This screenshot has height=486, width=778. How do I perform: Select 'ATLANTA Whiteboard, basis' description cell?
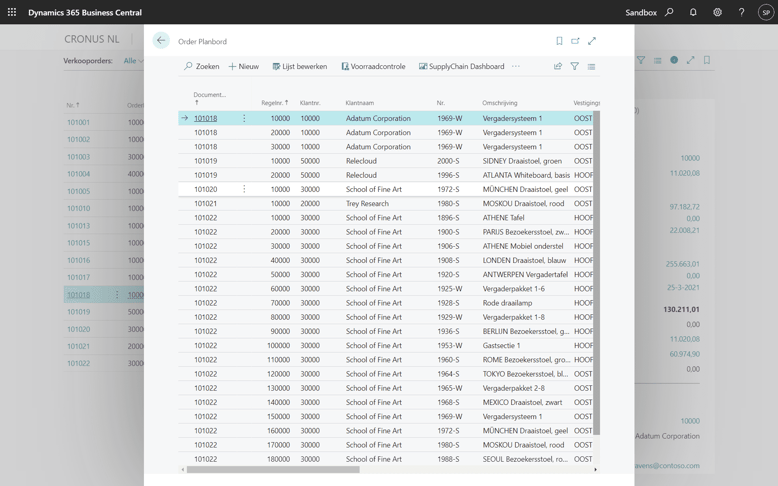click(526, 175)
